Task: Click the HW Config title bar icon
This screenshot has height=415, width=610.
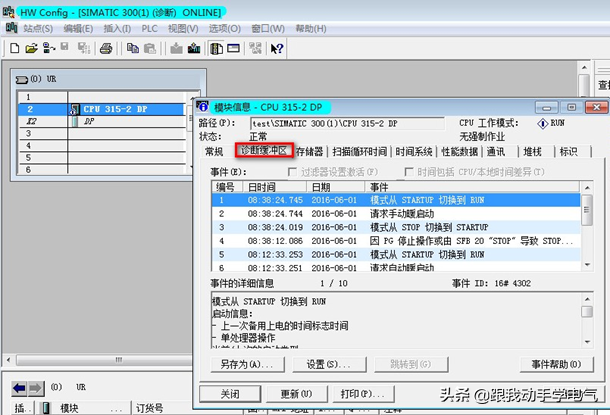Action: [x=9, y=12]
